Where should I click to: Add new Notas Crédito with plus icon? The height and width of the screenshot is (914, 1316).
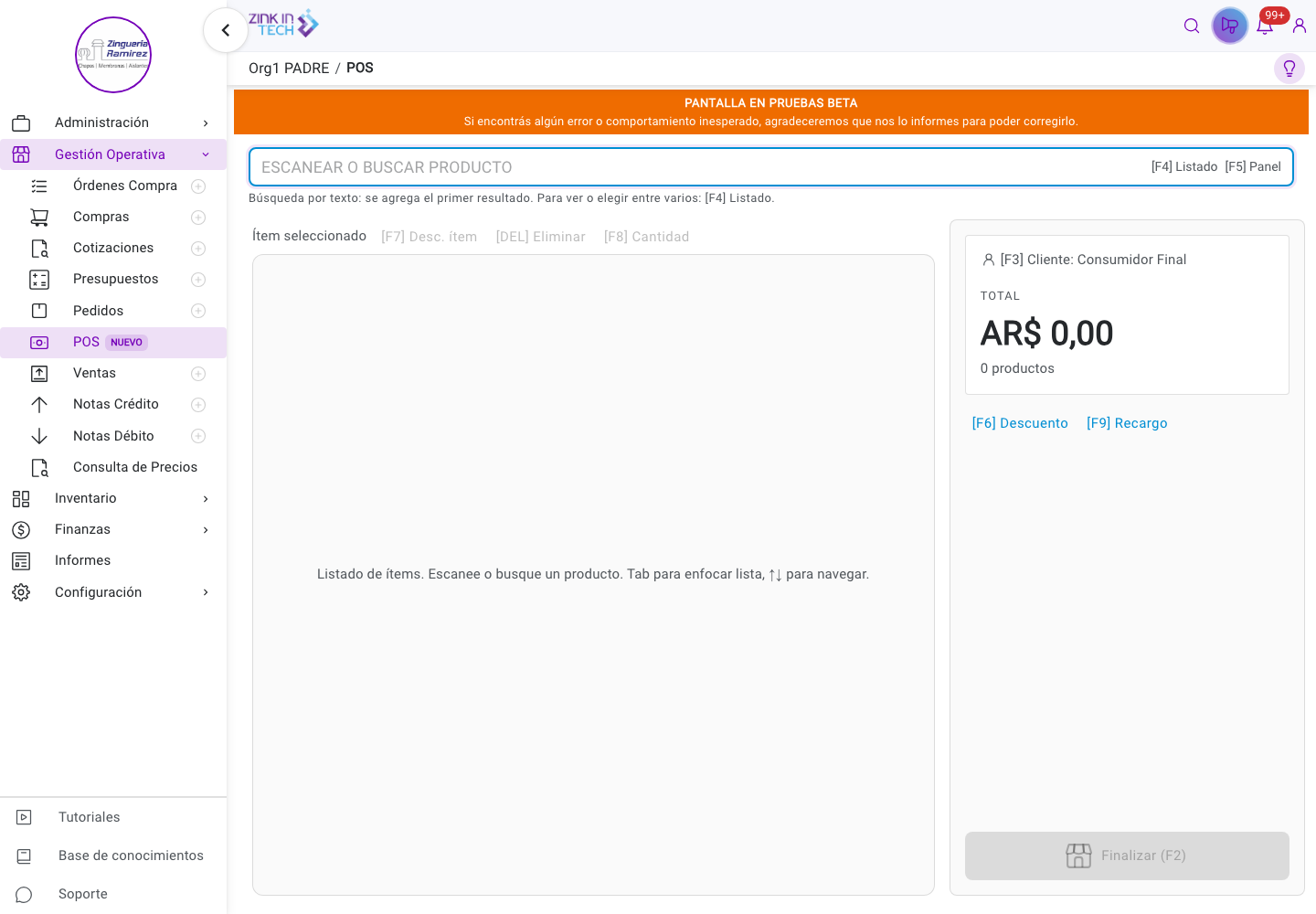coord(198,405)
